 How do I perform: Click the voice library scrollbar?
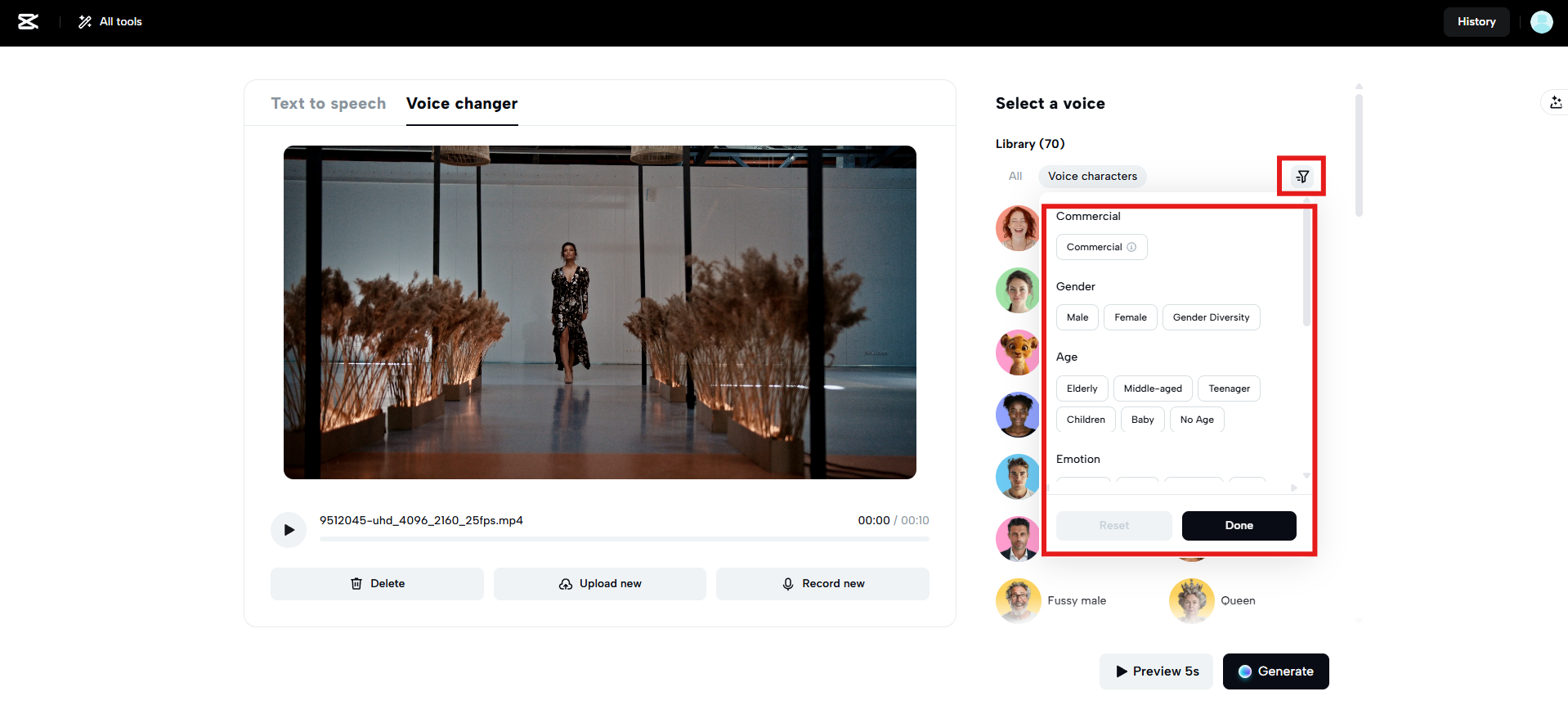[x=1359, y=155]
